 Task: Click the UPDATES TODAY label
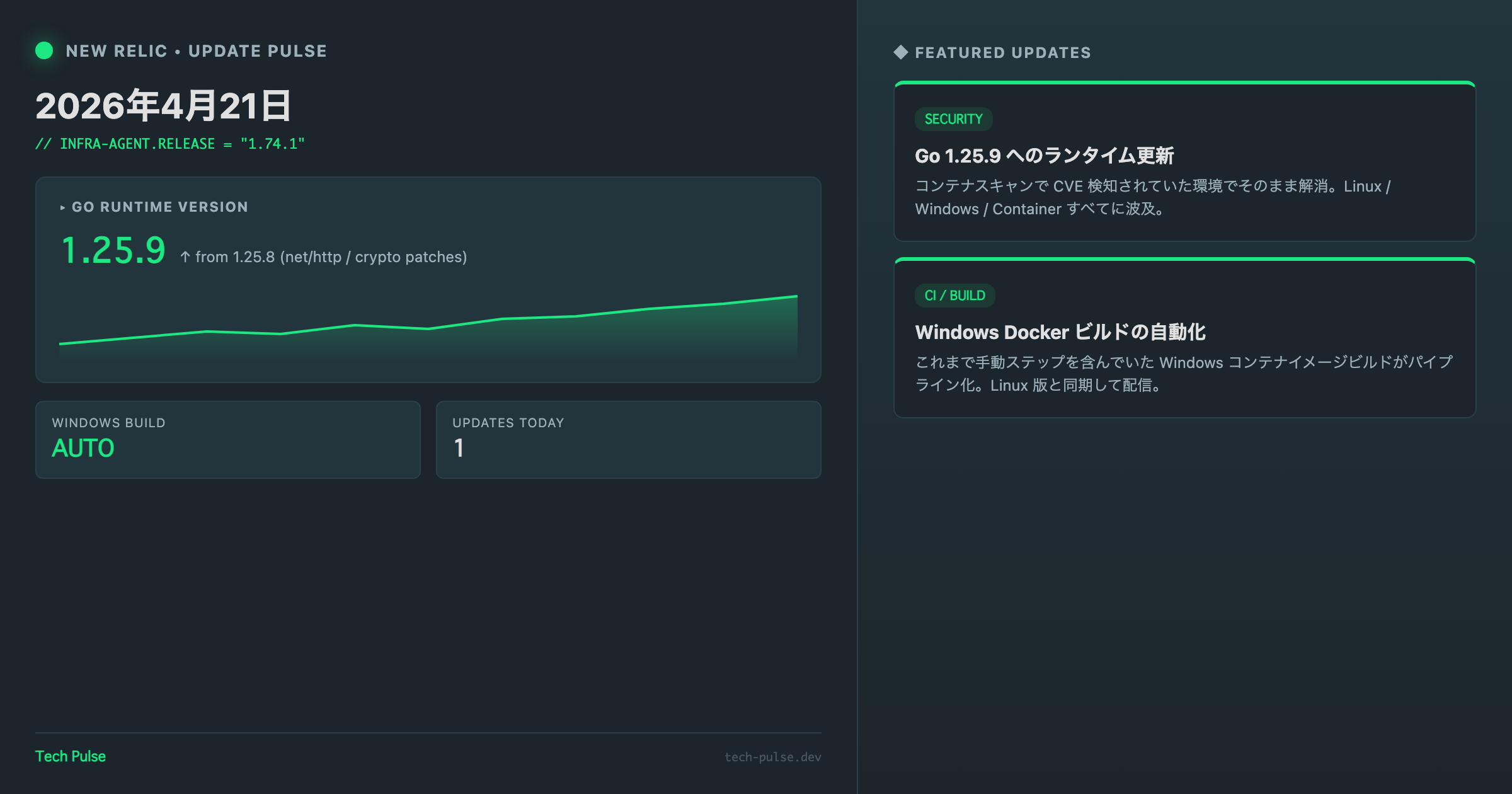(508, 423)
